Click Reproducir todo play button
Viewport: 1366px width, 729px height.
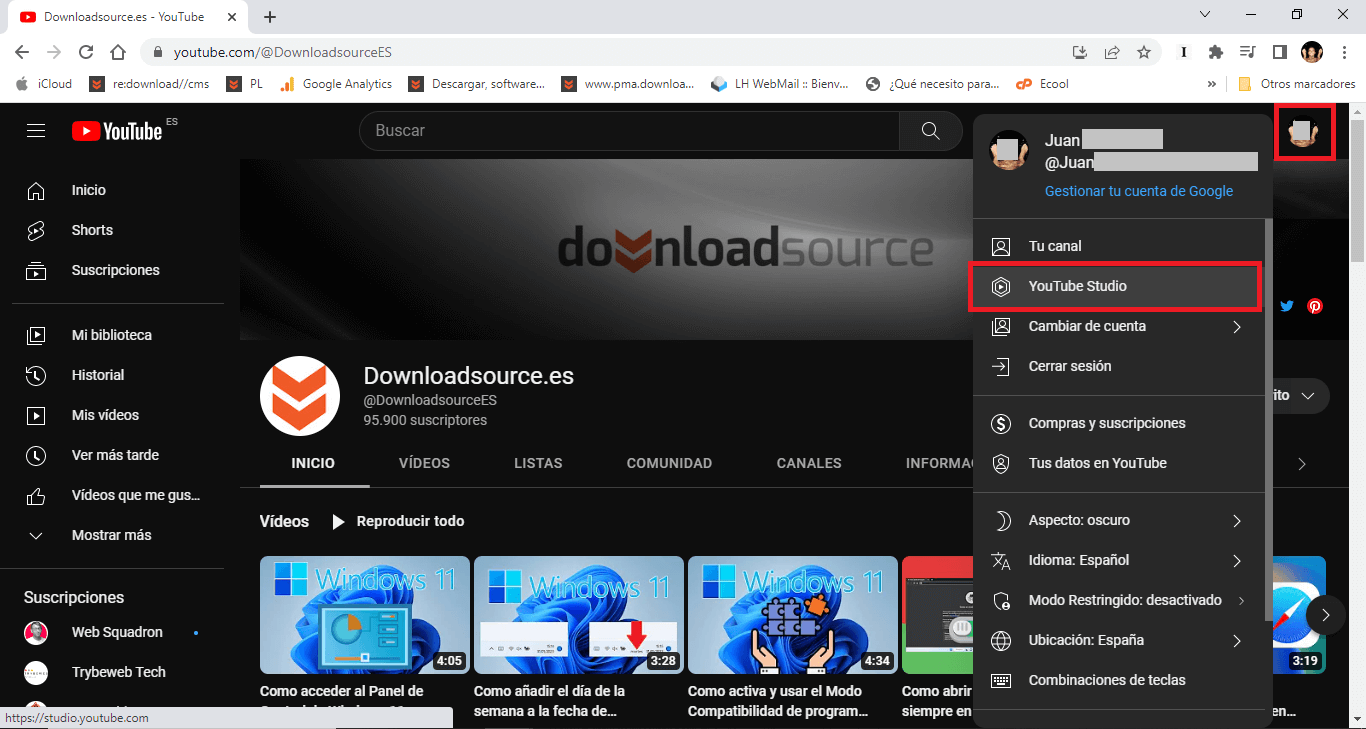pyautogui.click(x=397, y=521)
